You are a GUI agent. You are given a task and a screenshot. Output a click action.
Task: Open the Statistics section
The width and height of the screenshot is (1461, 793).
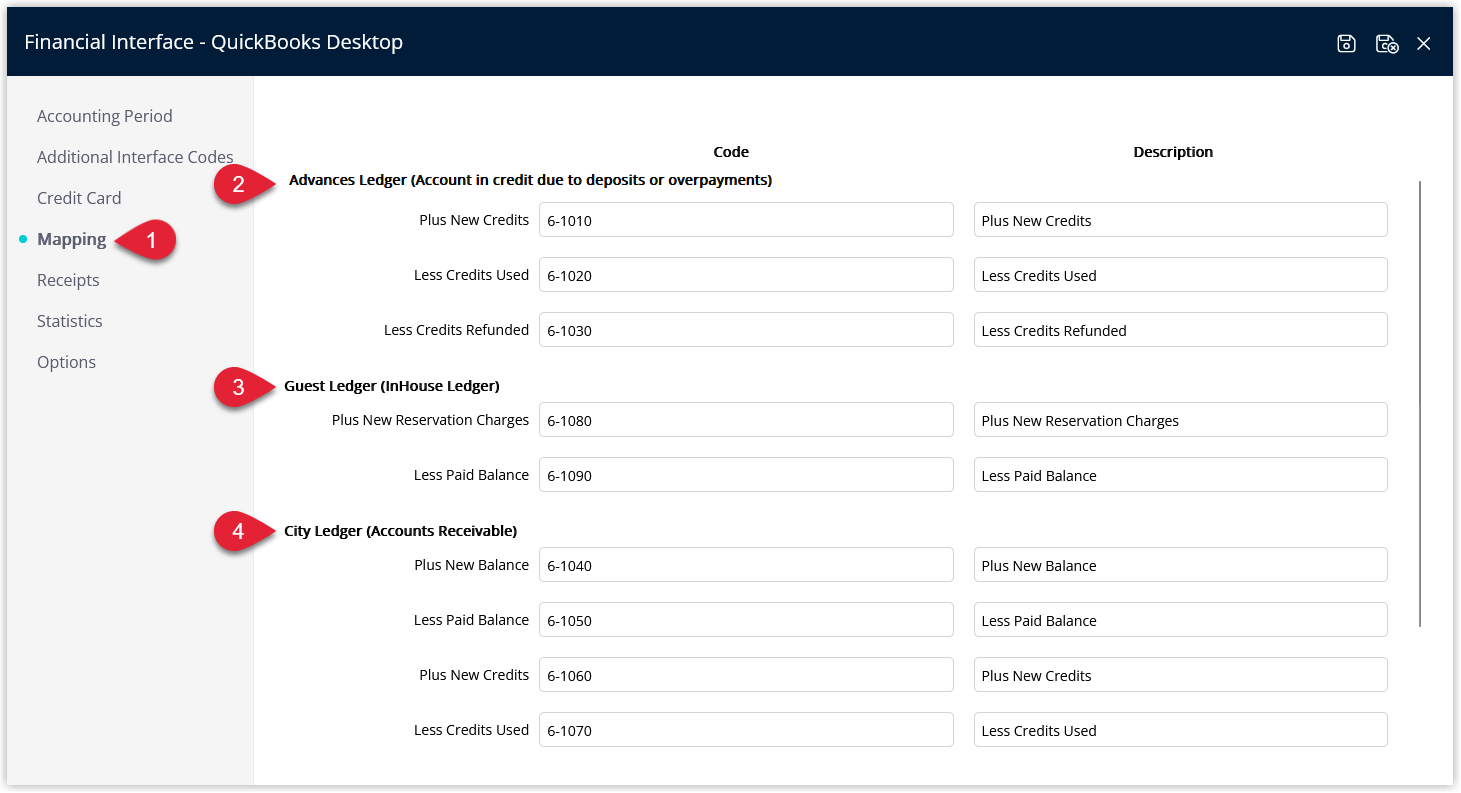pos(70,321)
